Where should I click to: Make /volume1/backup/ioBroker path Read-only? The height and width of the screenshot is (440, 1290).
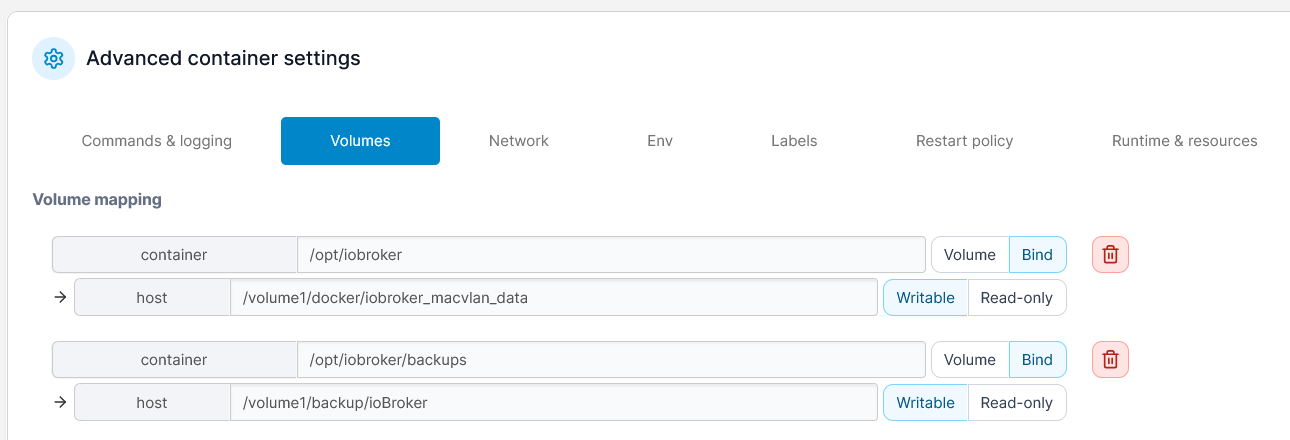[1016, 403]
